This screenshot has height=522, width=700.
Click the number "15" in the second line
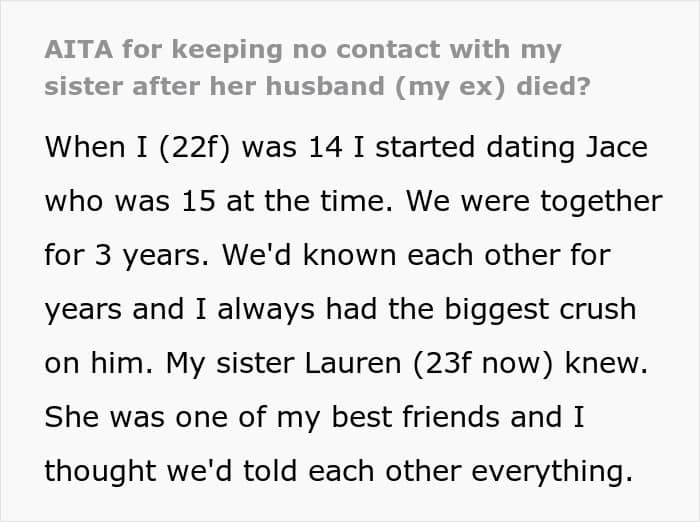tap(199, 201)
